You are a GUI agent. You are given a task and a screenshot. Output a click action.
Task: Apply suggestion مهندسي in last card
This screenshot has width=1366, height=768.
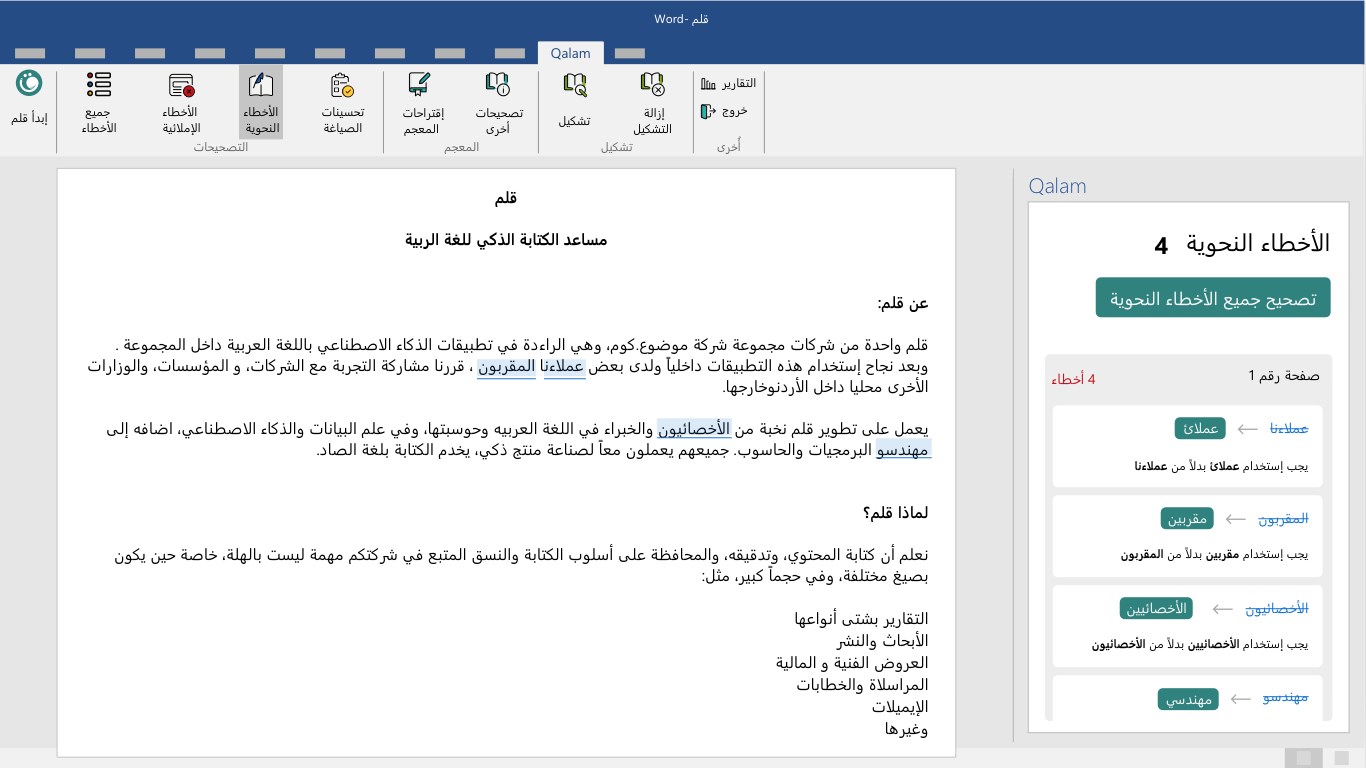1188,699
